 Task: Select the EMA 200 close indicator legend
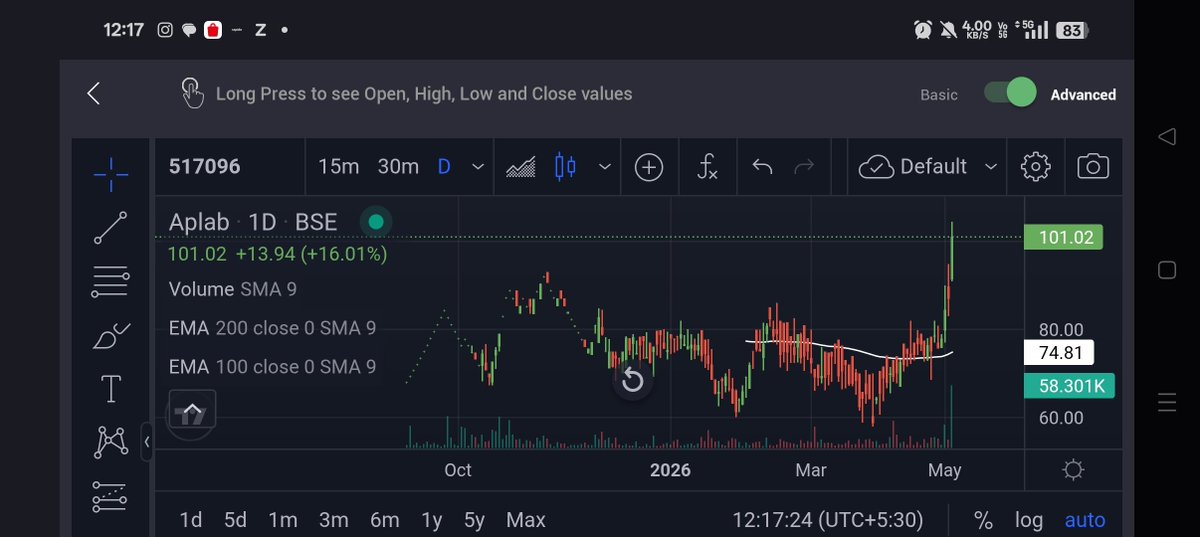coord(272,328)
